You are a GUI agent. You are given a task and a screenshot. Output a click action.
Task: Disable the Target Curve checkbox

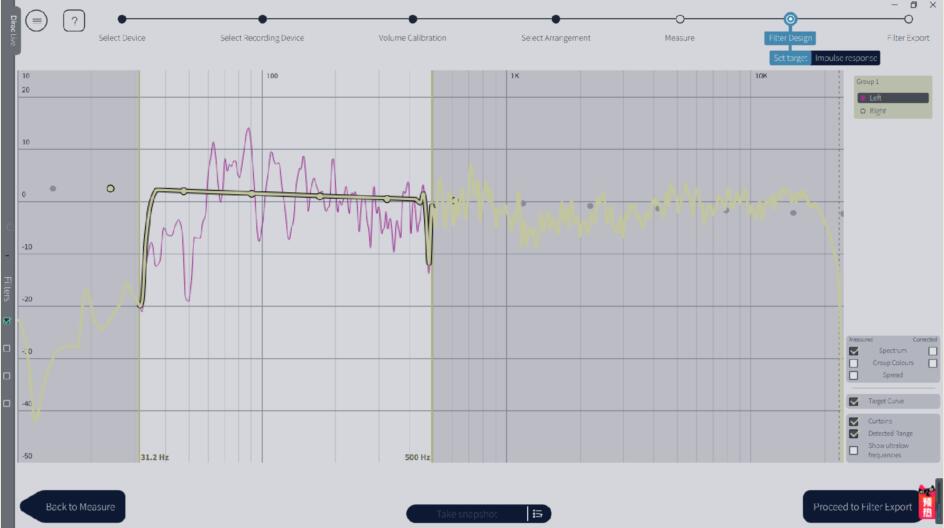[x=854, y=401]
